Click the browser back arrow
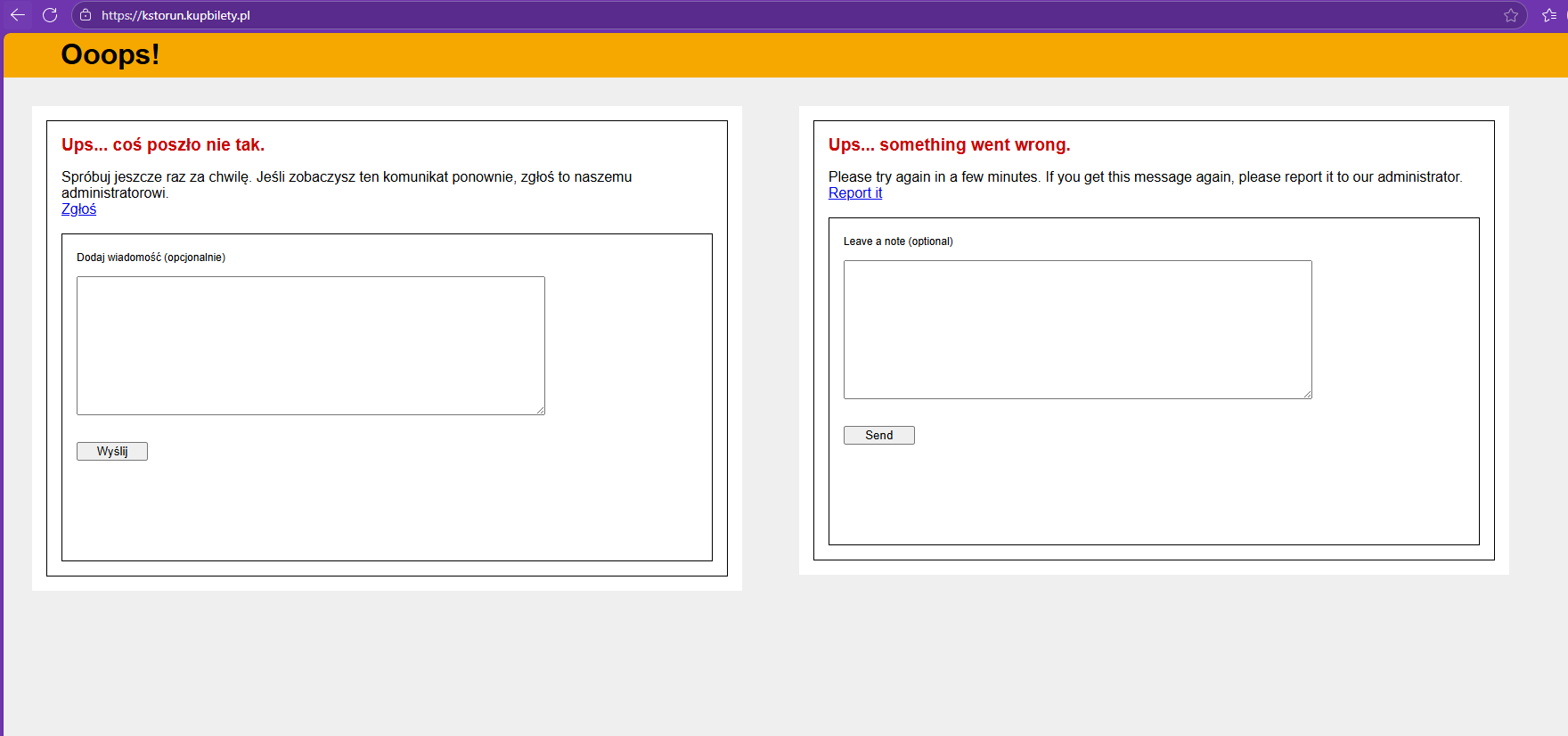 coord(18,15)
